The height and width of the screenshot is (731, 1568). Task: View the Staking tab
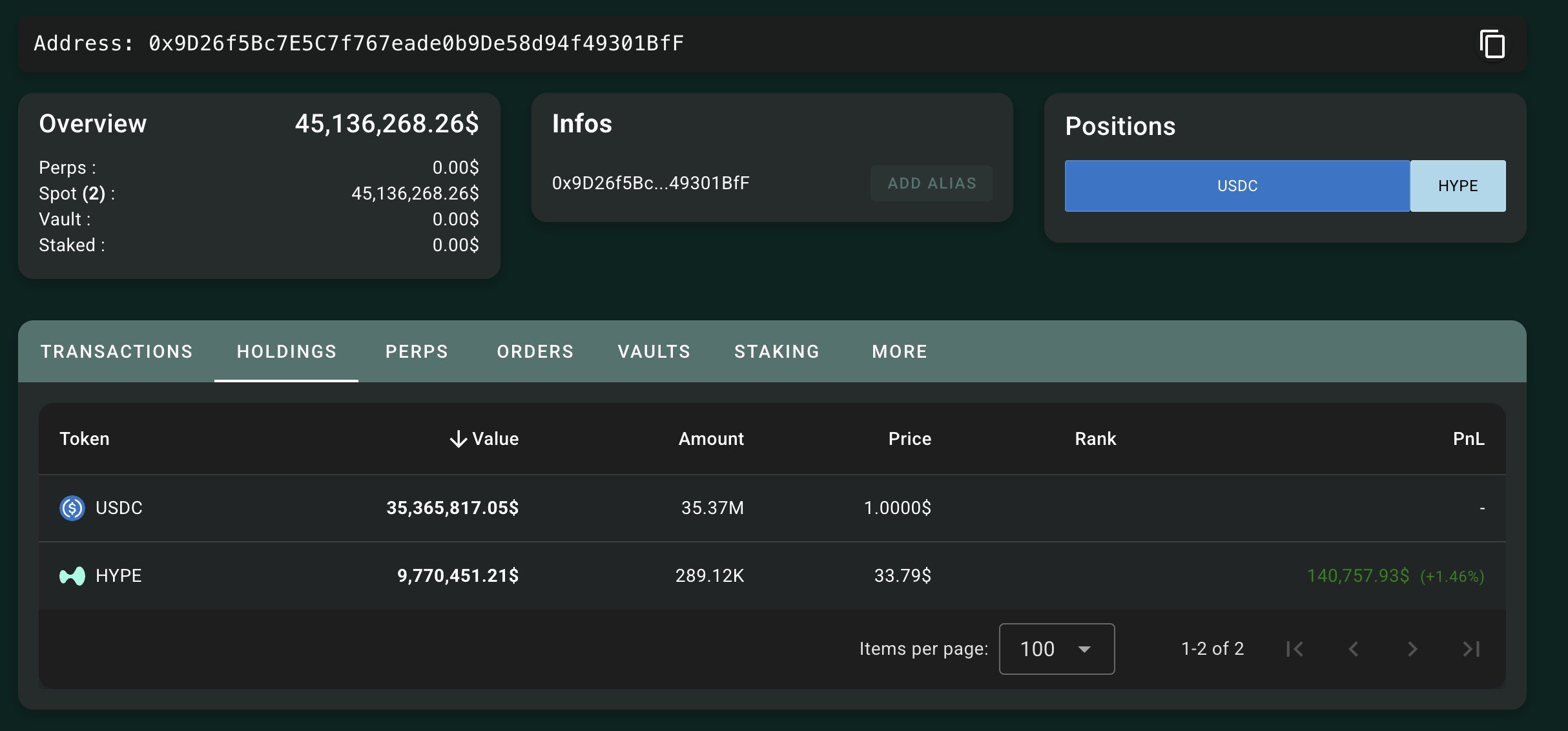coord(776,351)
